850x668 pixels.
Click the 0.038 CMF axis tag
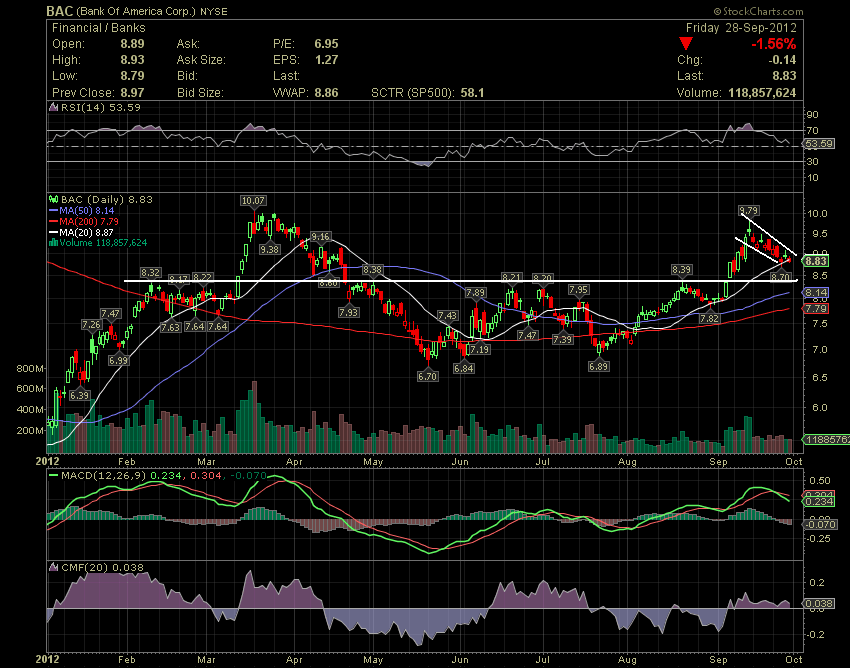point(819,604)
